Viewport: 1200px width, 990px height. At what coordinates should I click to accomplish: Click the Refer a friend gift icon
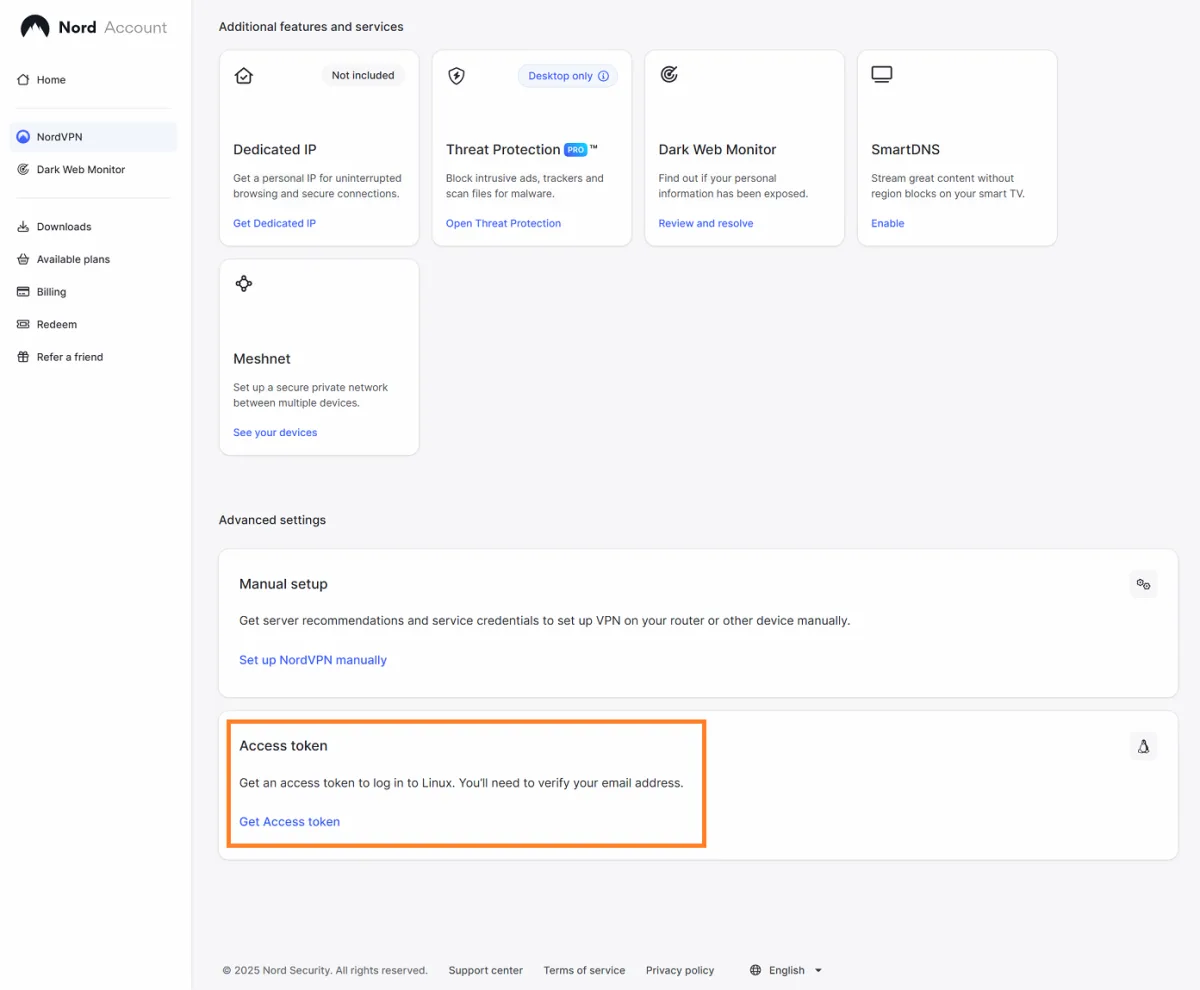[x=23, y=357]
